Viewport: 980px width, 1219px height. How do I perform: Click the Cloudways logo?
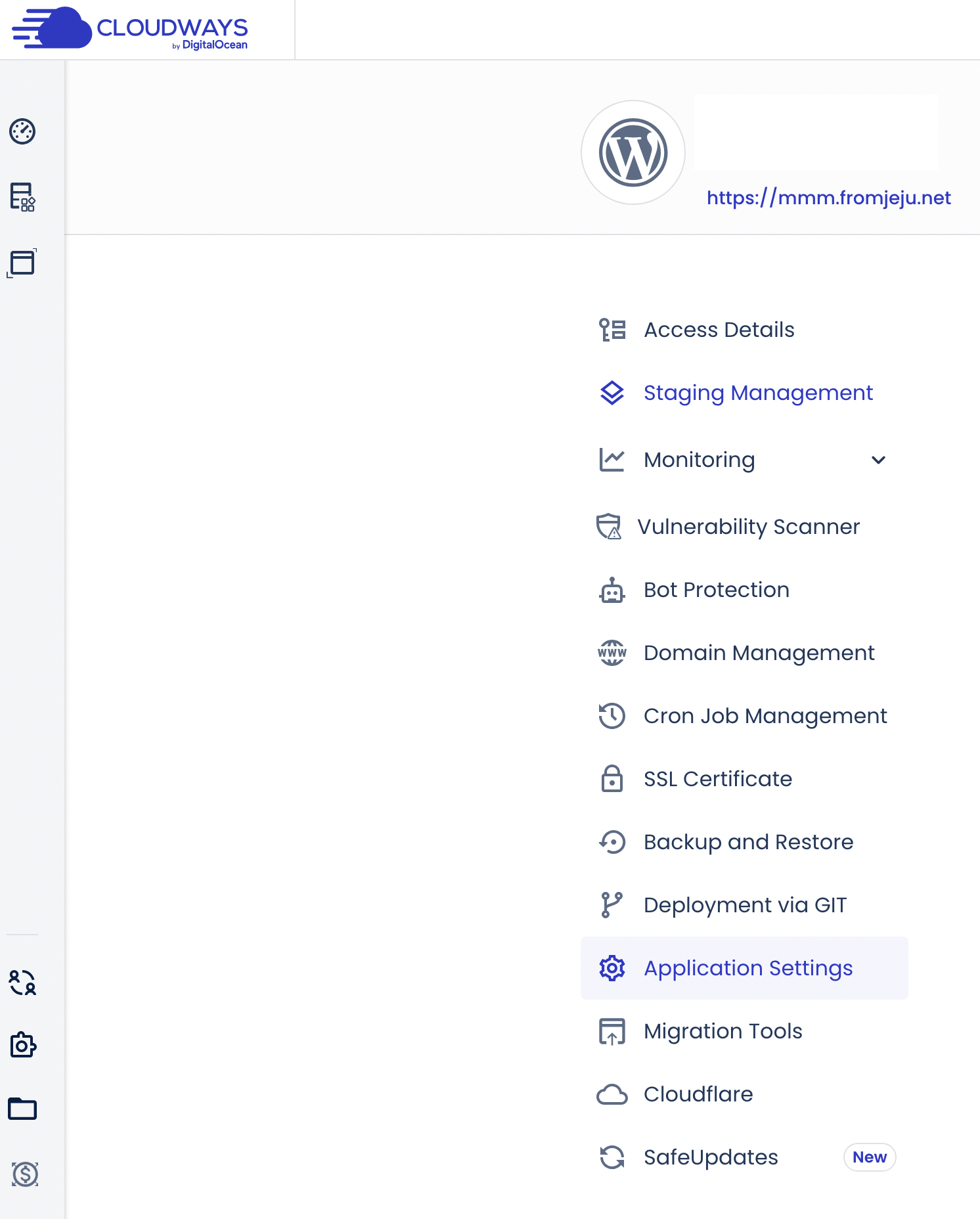[x=130, y=29]
